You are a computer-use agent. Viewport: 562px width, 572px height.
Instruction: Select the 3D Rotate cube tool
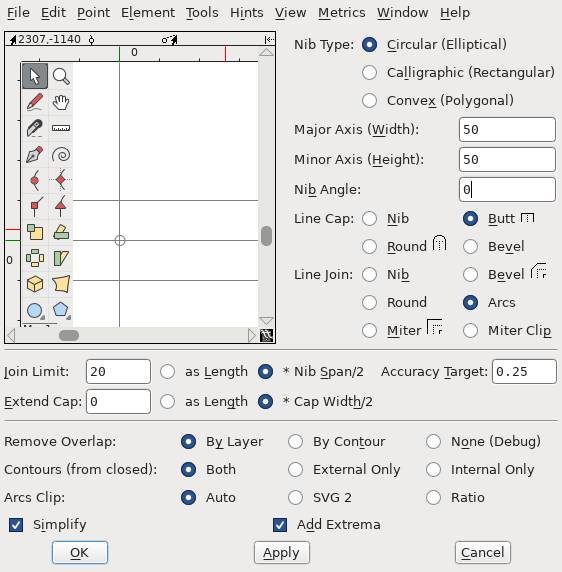point(35,284)
